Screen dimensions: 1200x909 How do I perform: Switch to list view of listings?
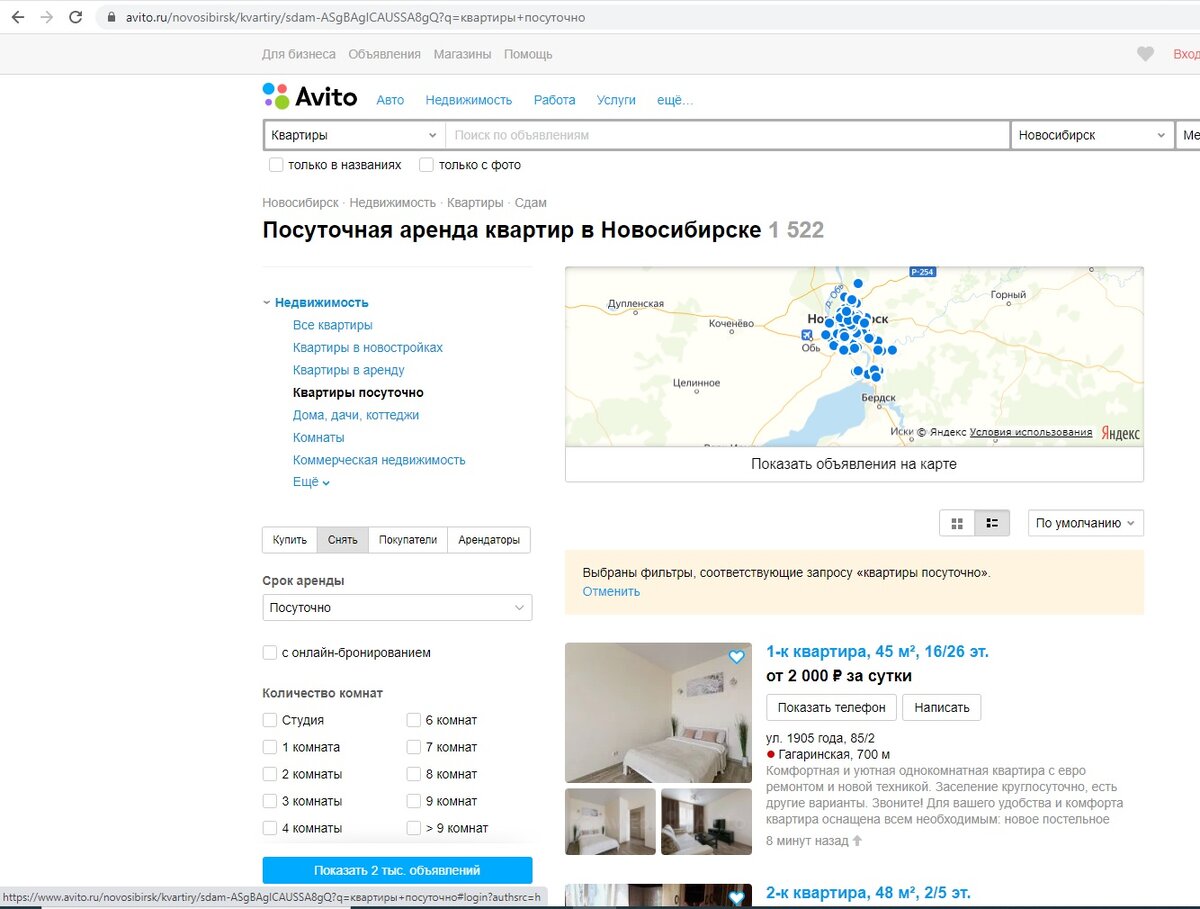[993, 522]
